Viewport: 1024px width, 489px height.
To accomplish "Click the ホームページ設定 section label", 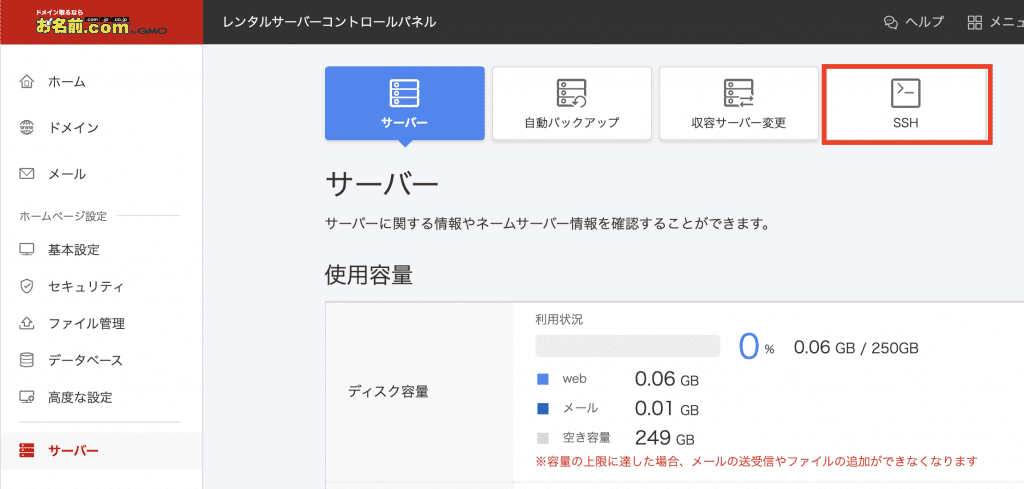I will [x=63, y=215].
